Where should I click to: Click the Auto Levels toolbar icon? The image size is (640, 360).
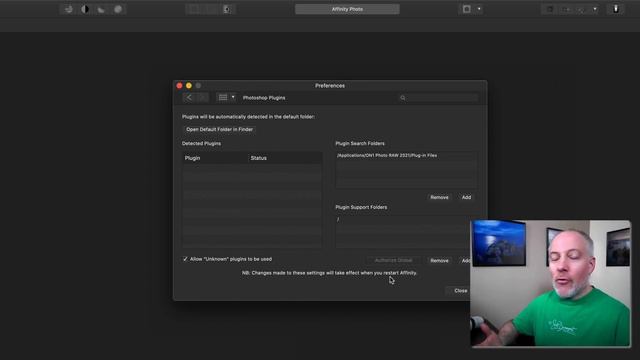69,9
